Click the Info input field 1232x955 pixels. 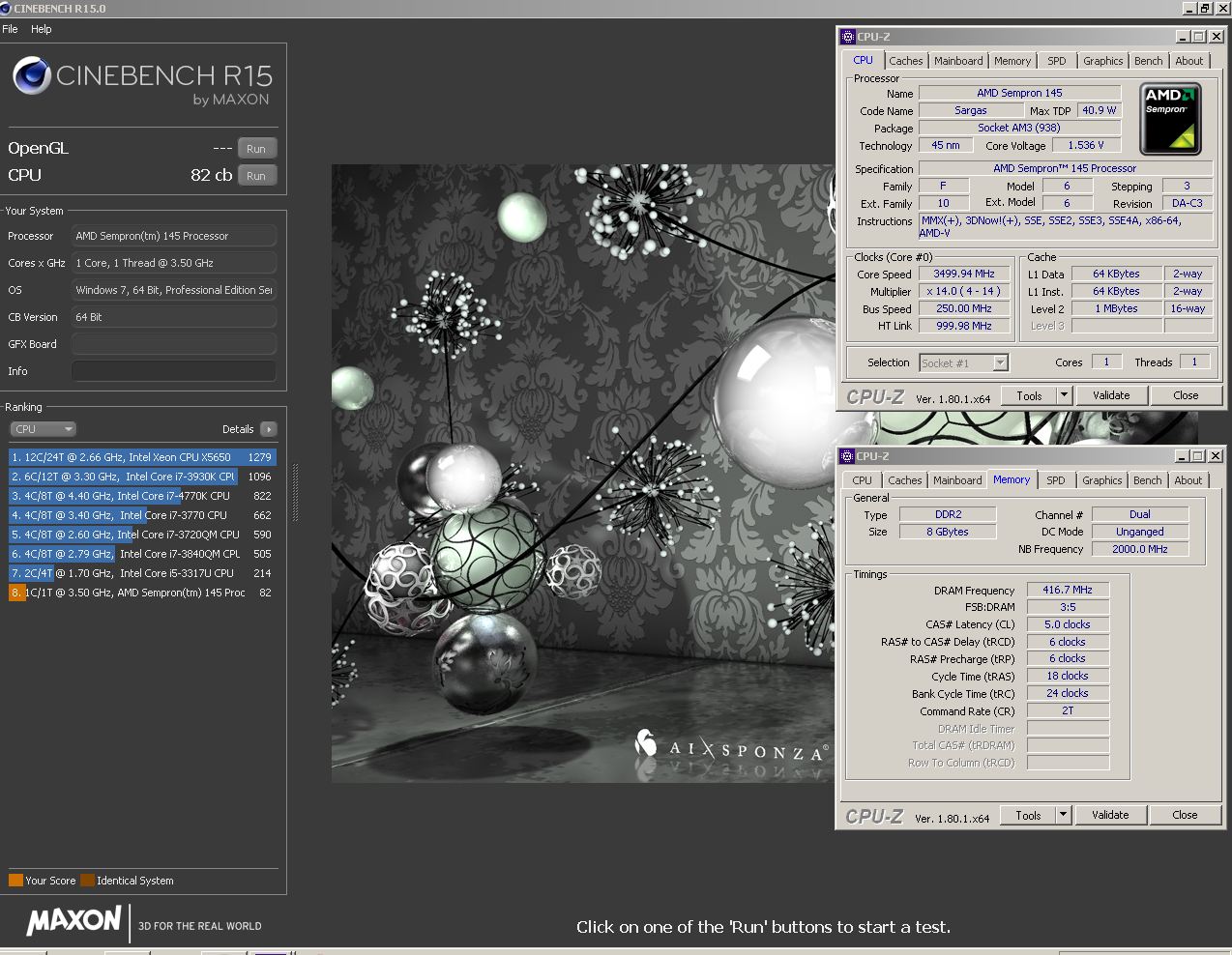click(174, 371)
